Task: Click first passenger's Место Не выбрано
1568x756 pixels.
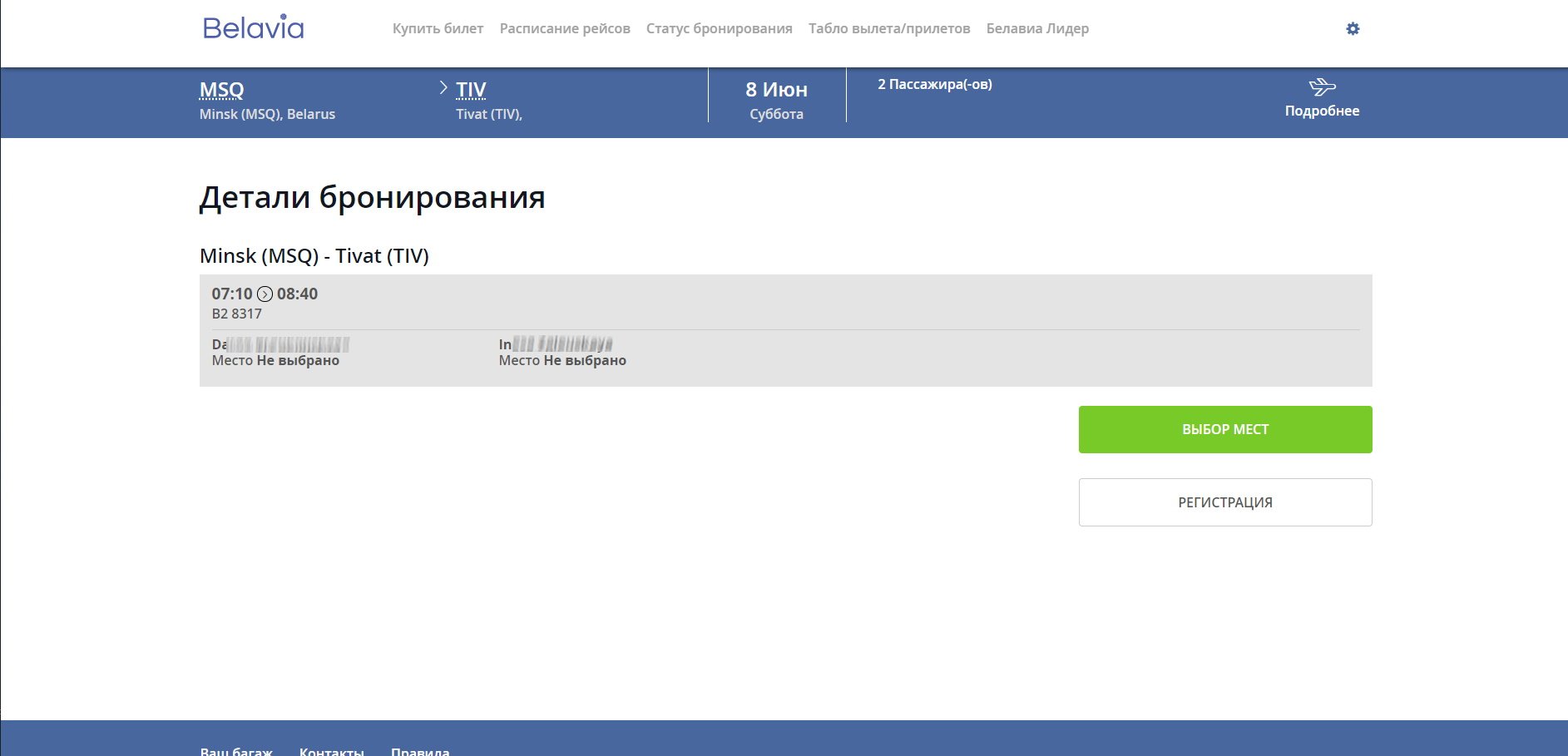Action: 275,360
